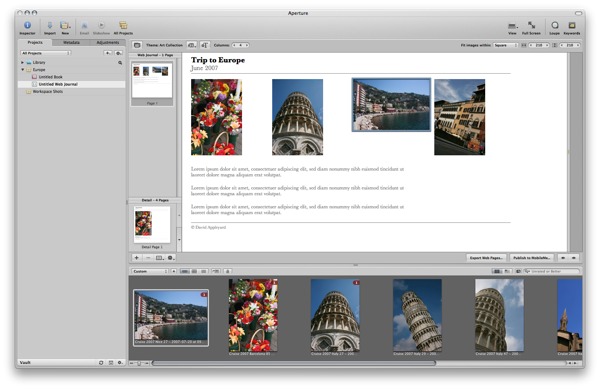Collapse the Europe project triangle
Image resolution: width=600 pixels, height=389 pixels.
pyautogui.click(x=22, y=70)
